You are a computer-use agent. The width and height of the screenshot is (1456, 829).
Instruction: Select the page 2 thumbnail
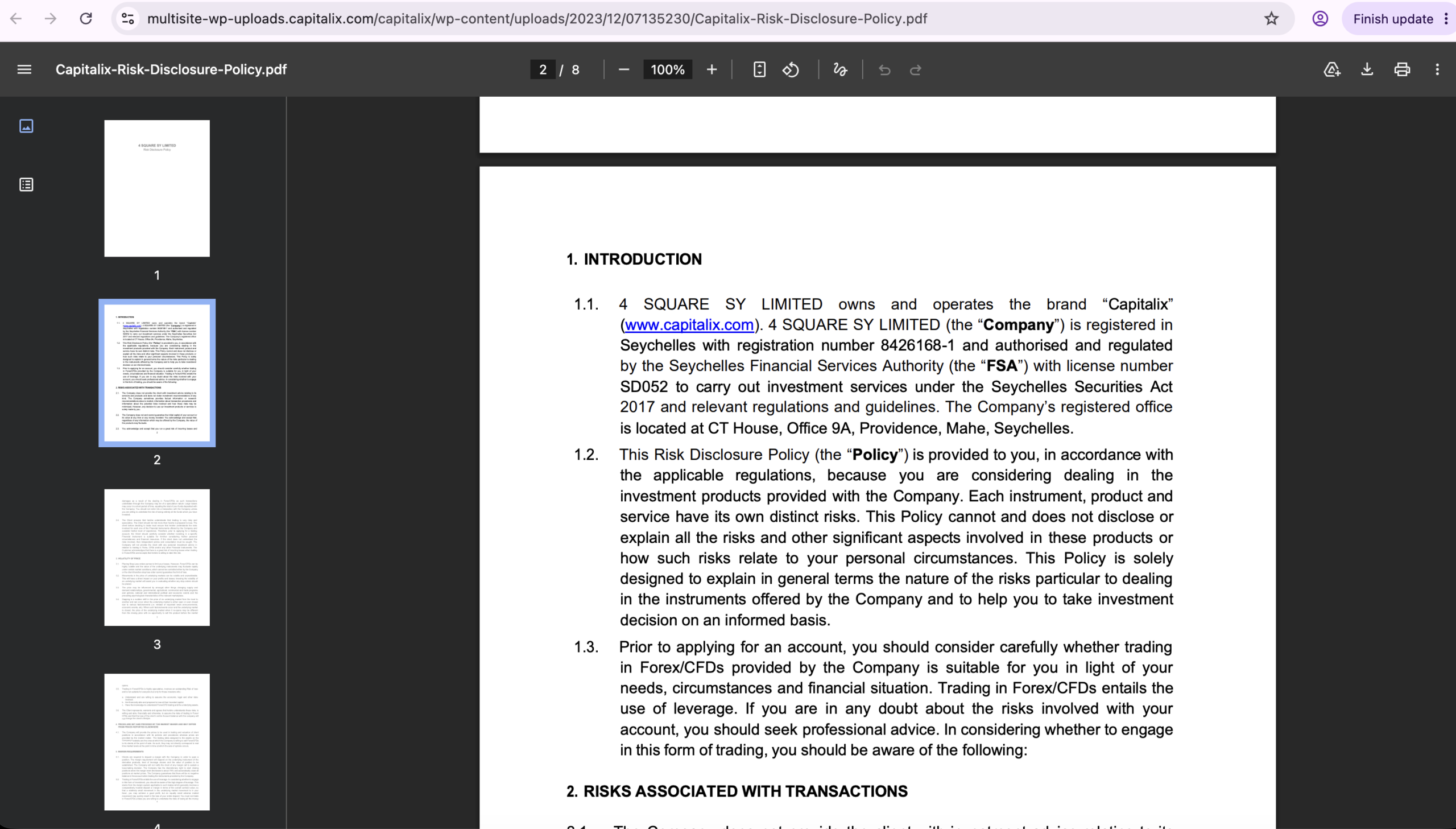click(157, 373)
